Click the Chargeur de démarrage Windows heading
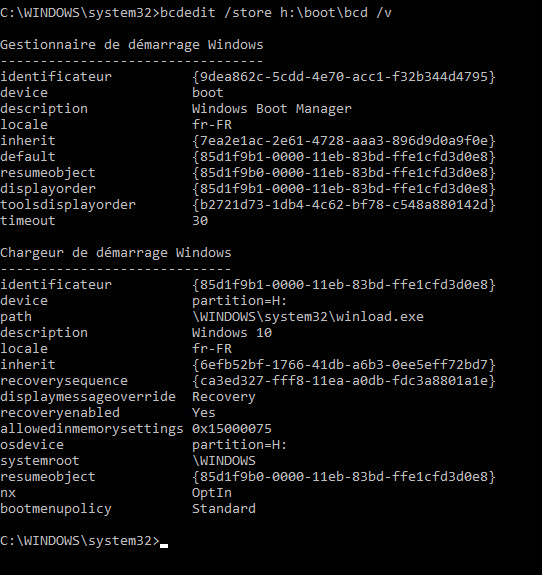Viewport: 542px width, 575px height. (x=116, y=253)
